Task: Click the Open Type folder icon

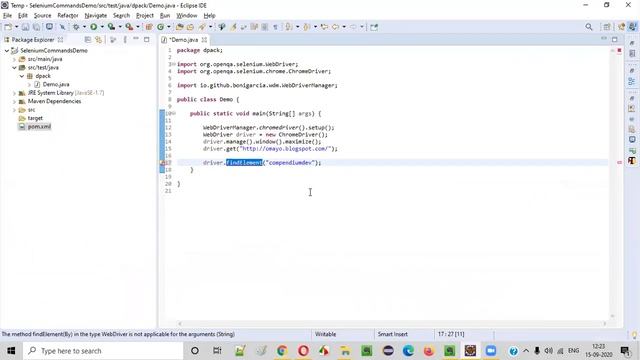Action: coord(179,27)
